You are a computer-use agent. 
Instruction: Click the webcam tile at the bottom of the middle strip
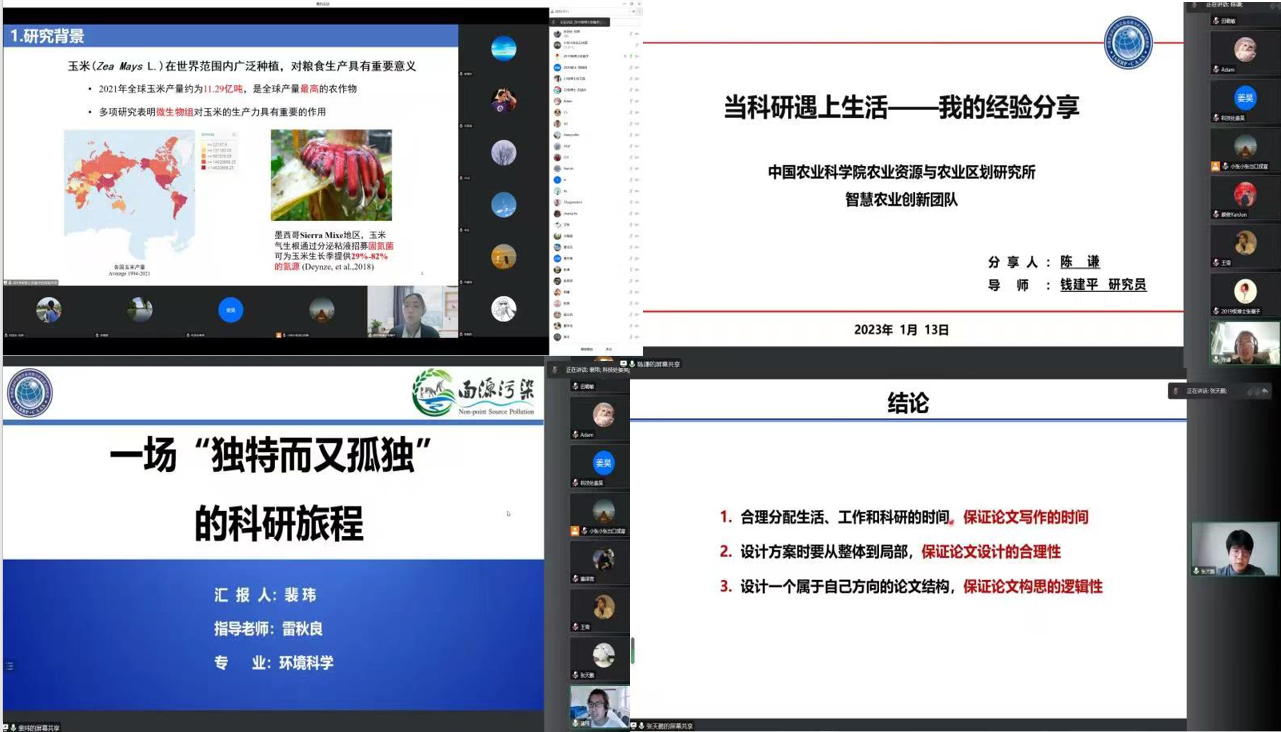click(599, 704)
